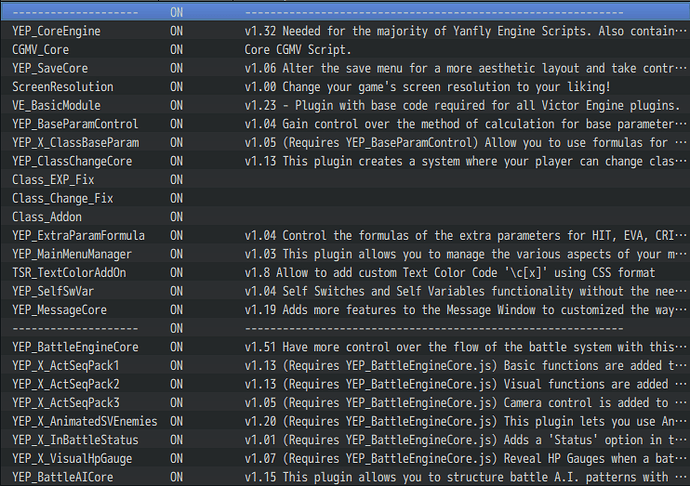Select the YEP_BattleAICore plugin row
Screen dimensions: 690x486
[x=345, y=477]
